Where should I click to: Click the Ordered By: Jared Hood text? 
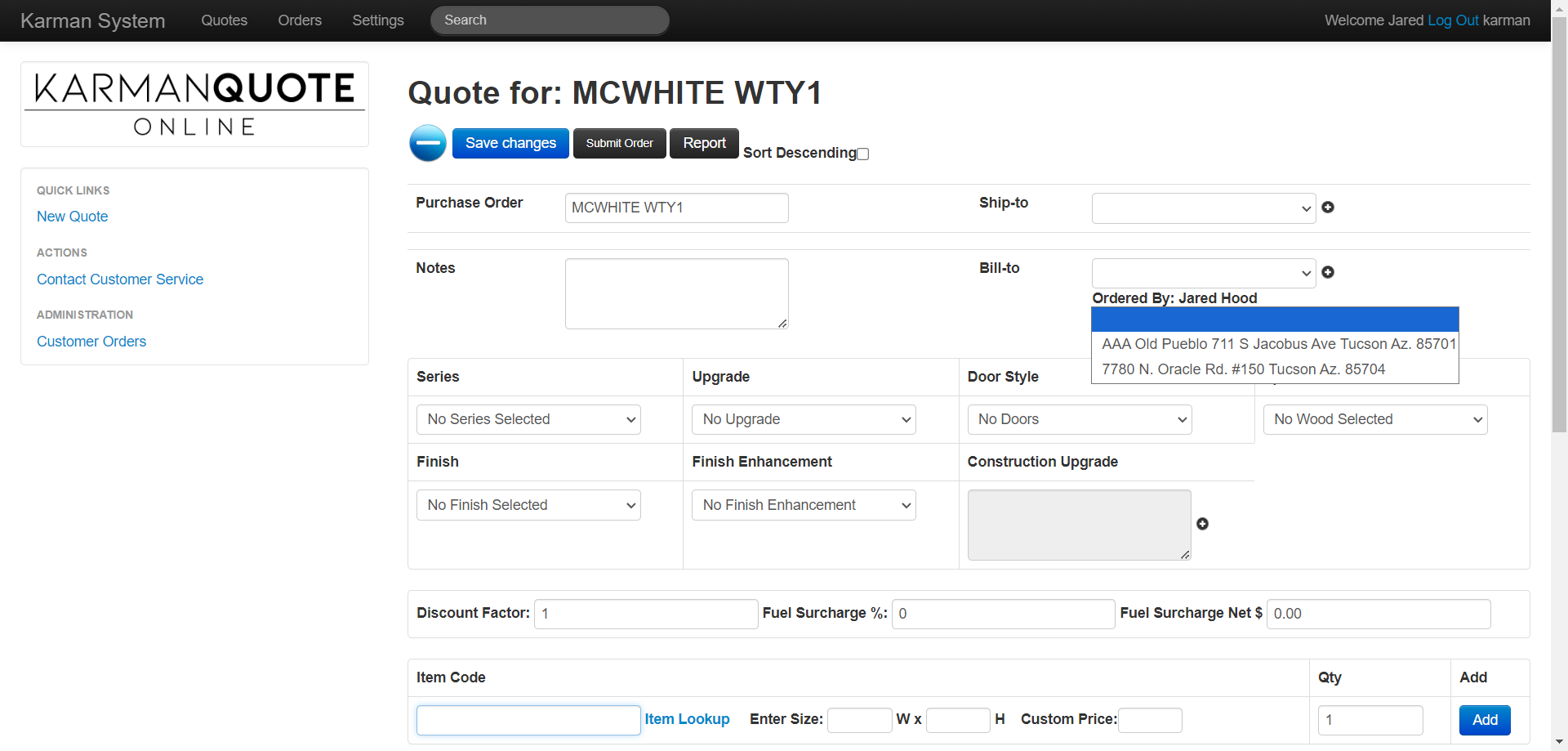pos(1174,298)
